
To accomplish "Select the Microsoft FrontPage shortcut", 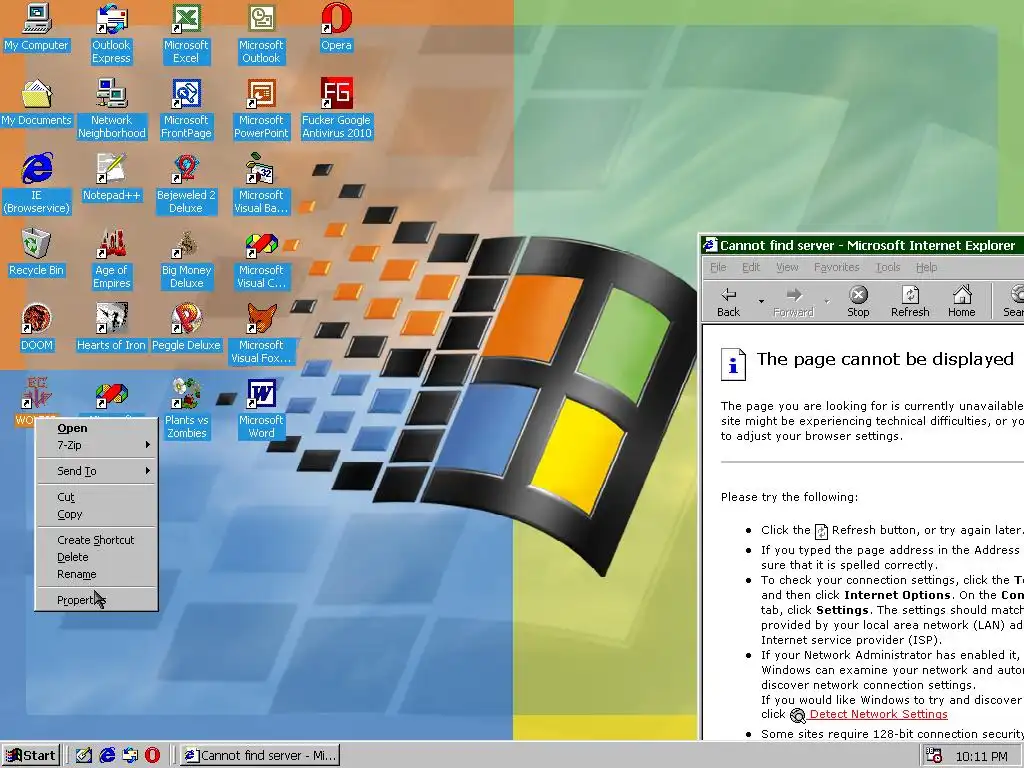I will pos(186,109).
